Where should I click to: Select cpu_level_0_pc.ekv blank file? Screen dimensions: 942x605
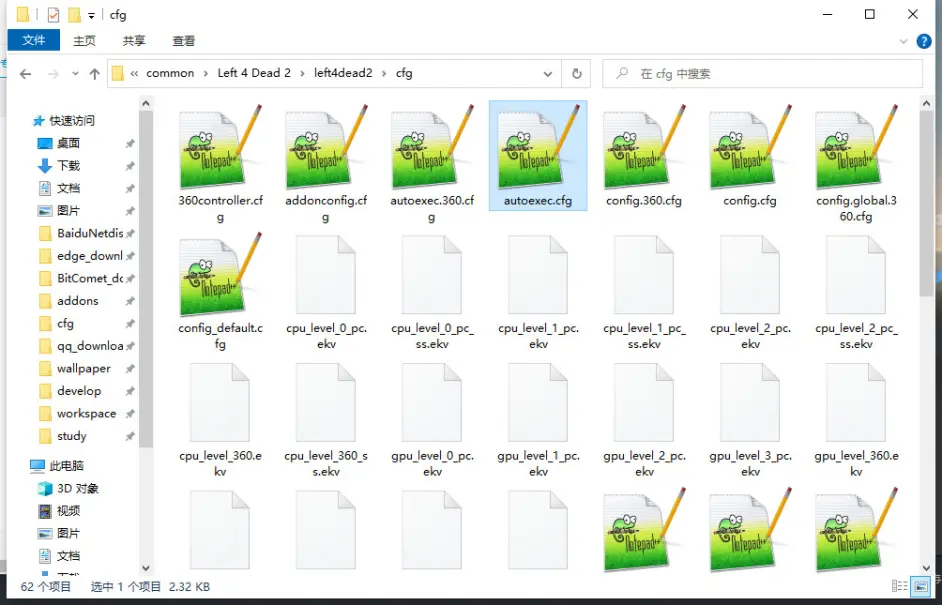(326, 276)
